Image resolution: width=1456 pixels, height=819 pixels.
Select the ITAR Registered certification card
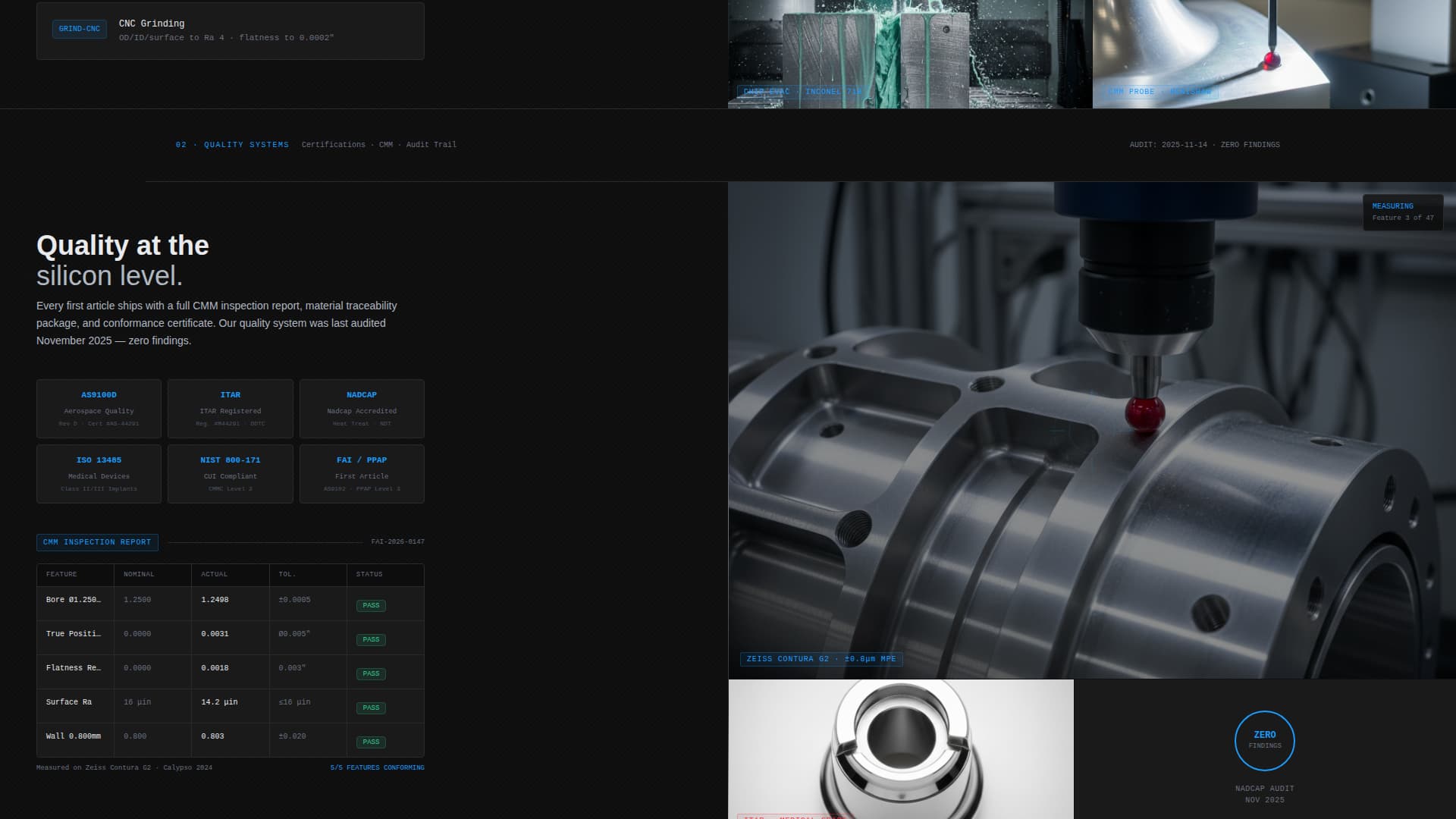(x=231, y=409)
